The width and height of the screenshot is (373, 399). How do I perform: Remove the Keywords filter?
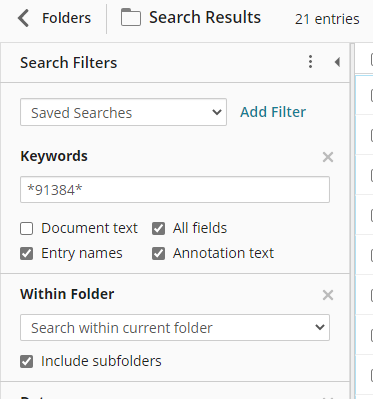click(328, 157)
